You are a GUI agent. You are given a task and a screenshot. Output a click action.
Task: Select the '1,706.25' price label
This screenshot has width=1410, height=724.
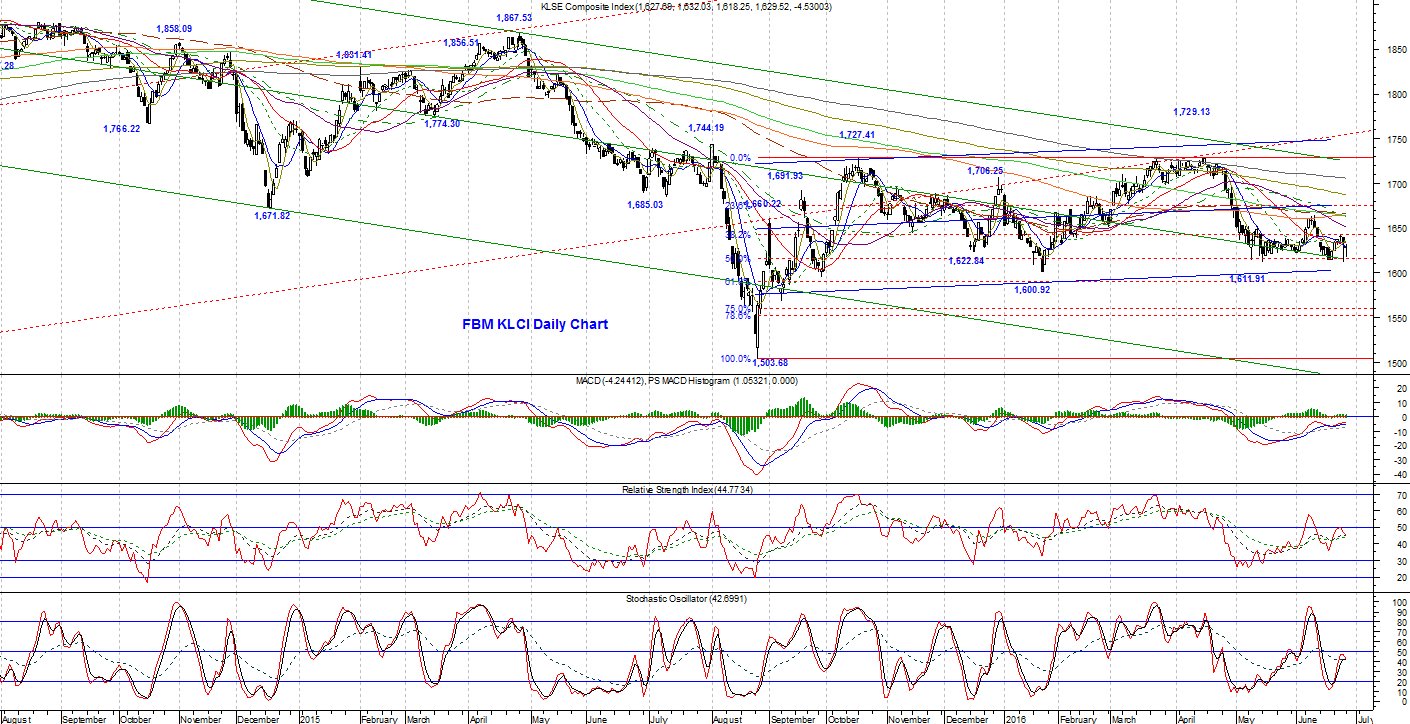(x=984, y=171)
